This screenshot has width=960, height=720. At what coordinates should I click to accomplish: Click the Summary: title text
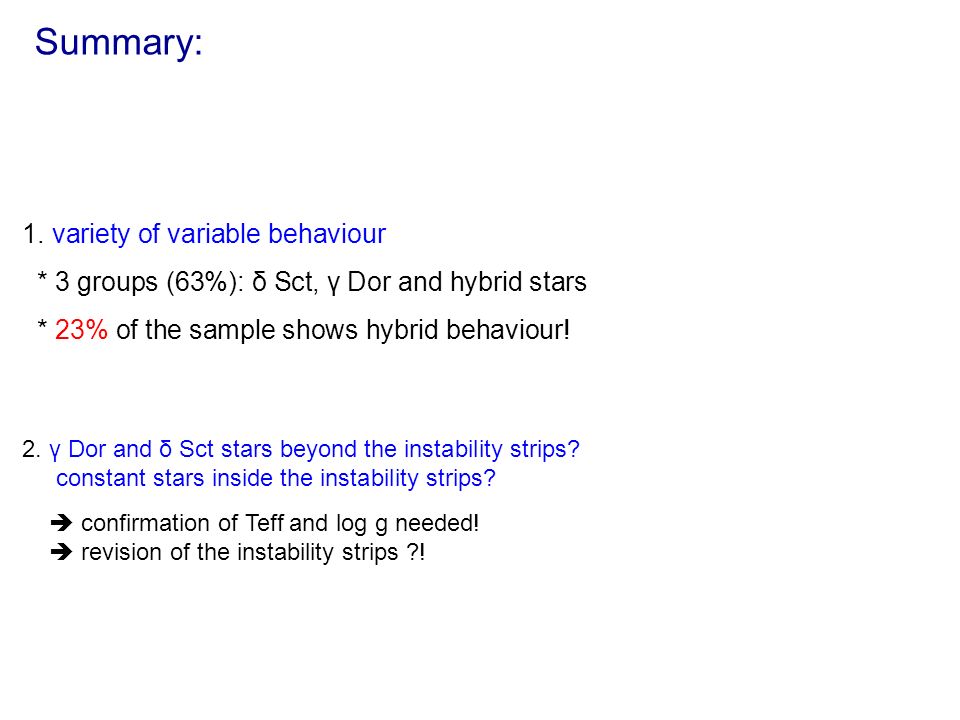tap(118, 43)
